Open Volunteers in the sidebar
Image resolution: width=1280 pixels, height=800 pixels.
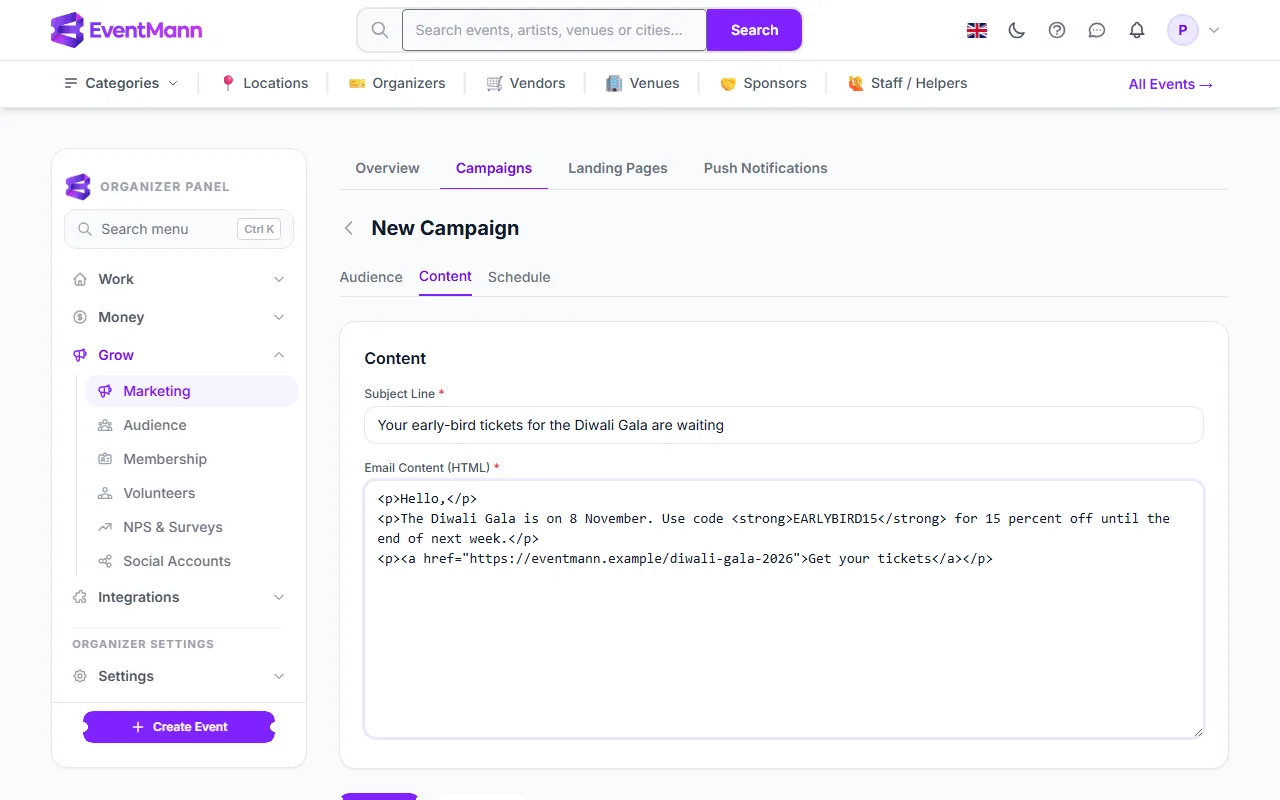coord(191,493)
